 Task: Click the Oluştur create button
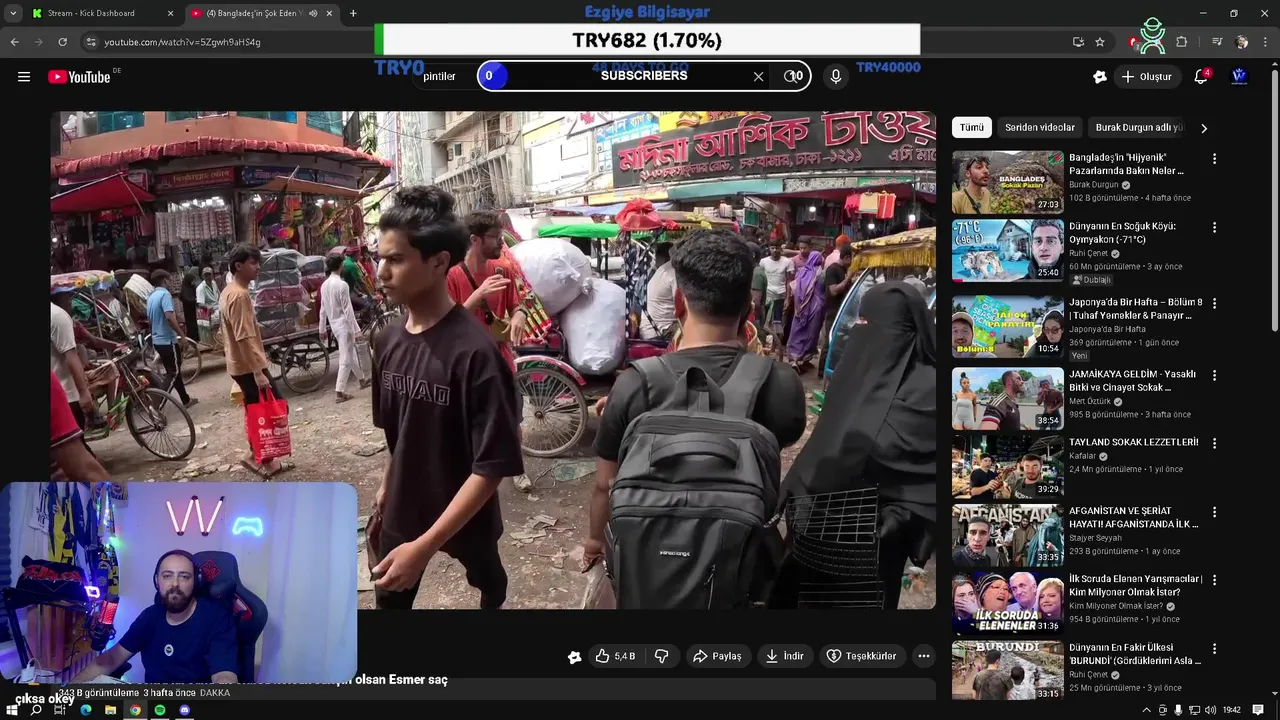click(x=1146, y=77)
